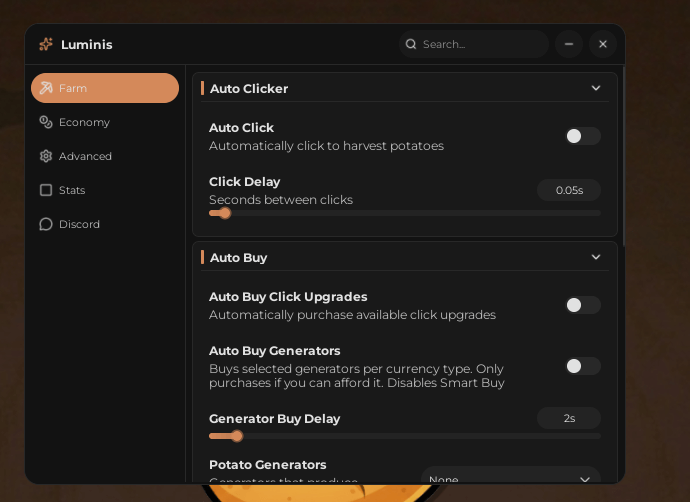Click the Auto Clicker section title
690x502 pixels.
[x=249, y=88]
